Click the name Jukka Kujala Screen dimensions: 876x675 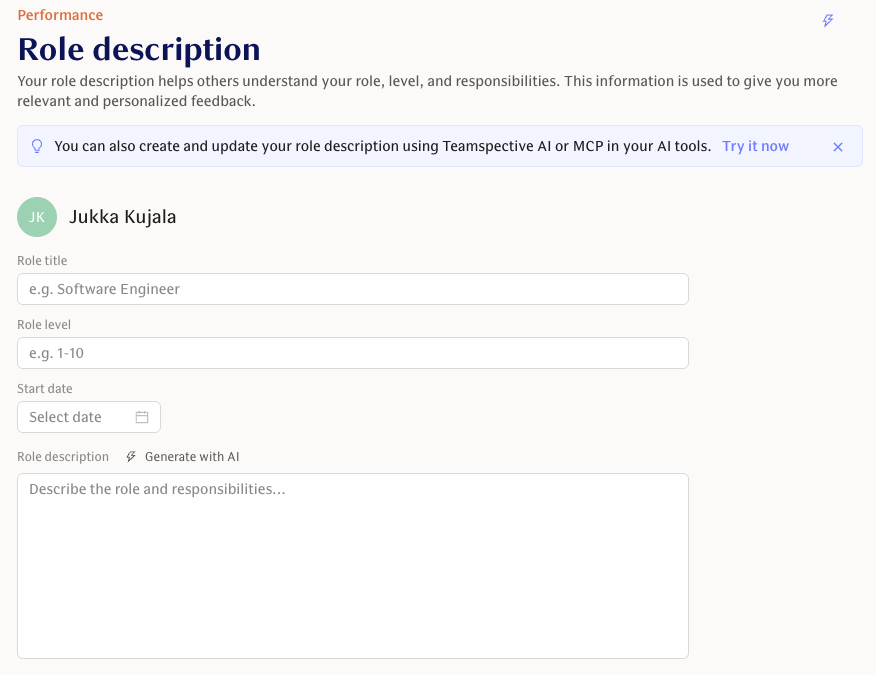[122, 216]
